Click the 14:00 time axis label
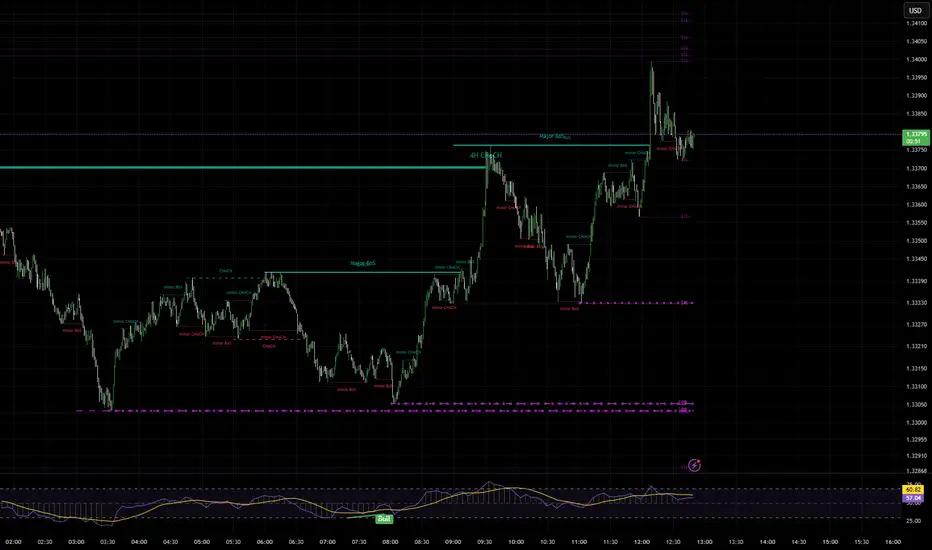 point(767,542)
